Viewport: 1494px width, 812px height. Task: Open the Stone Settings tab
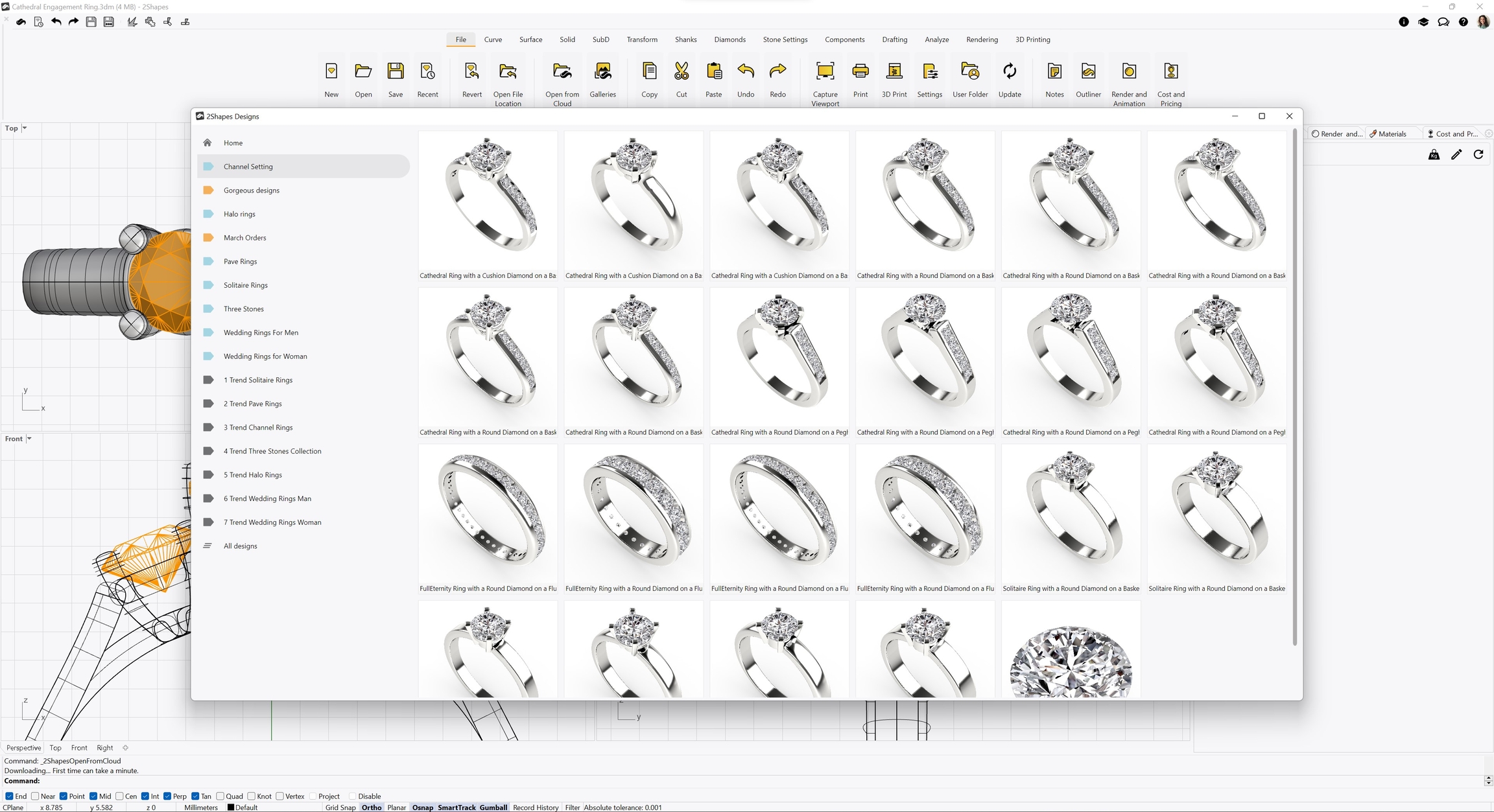coord(785,40)
